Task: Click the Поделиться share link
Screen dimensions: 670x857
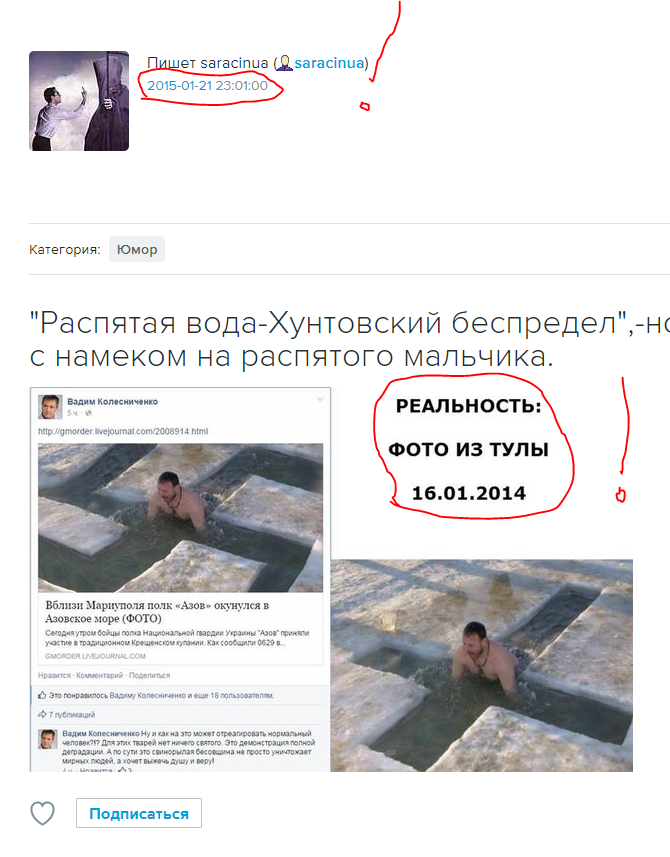Action: coord(149,676)
